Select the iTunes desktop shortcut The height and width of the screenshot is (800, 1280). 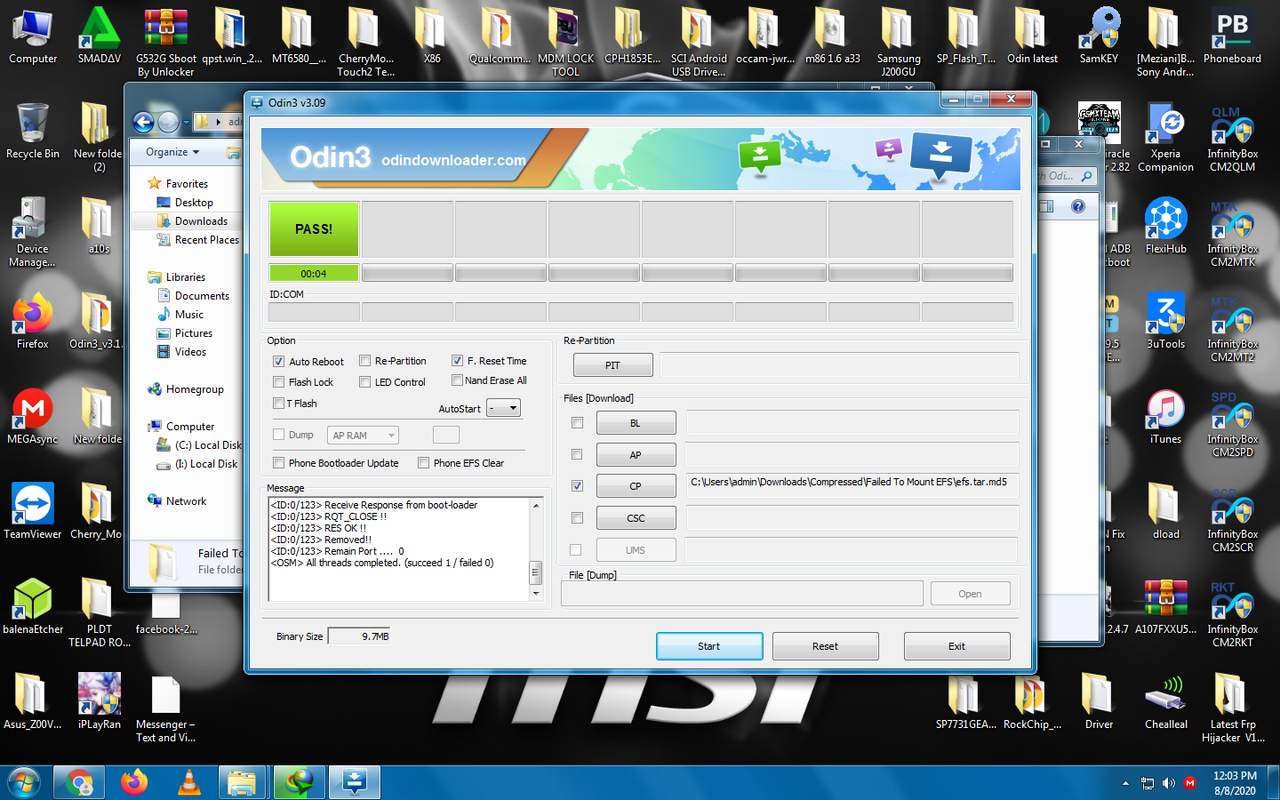[x=1165, y=417]
